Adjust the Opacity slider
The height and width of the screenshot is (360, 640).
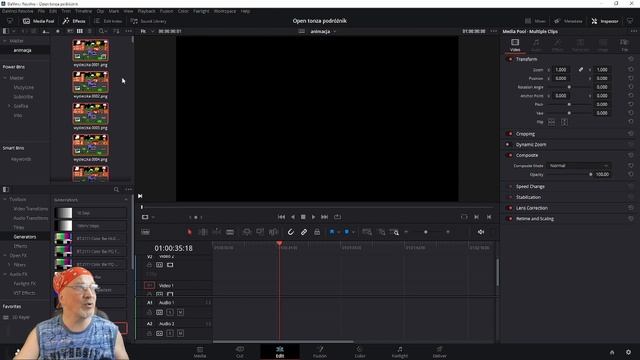coord(569,174)
